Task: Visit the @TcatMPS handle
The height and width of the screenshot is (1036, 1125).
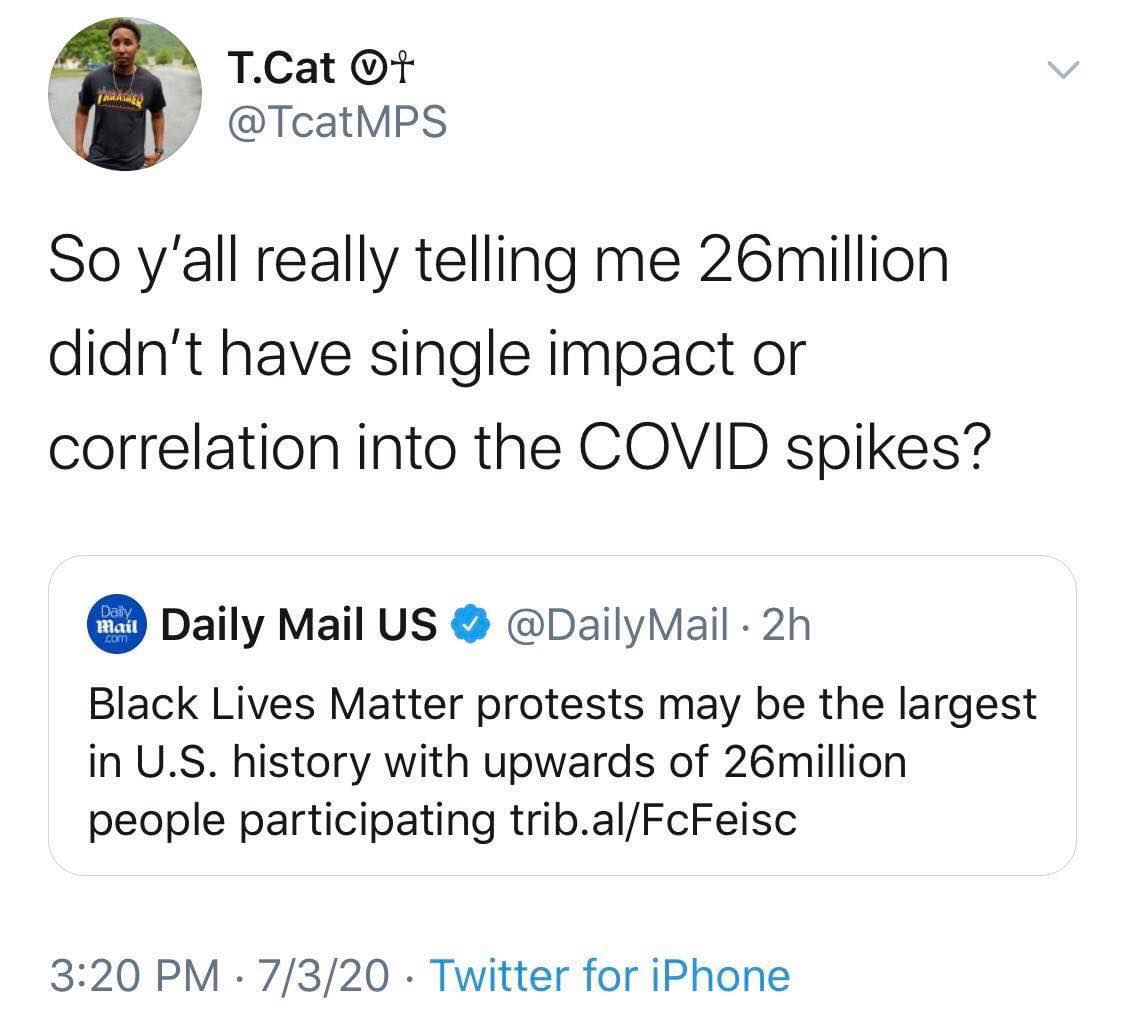Action: click(x=336, y=121)
